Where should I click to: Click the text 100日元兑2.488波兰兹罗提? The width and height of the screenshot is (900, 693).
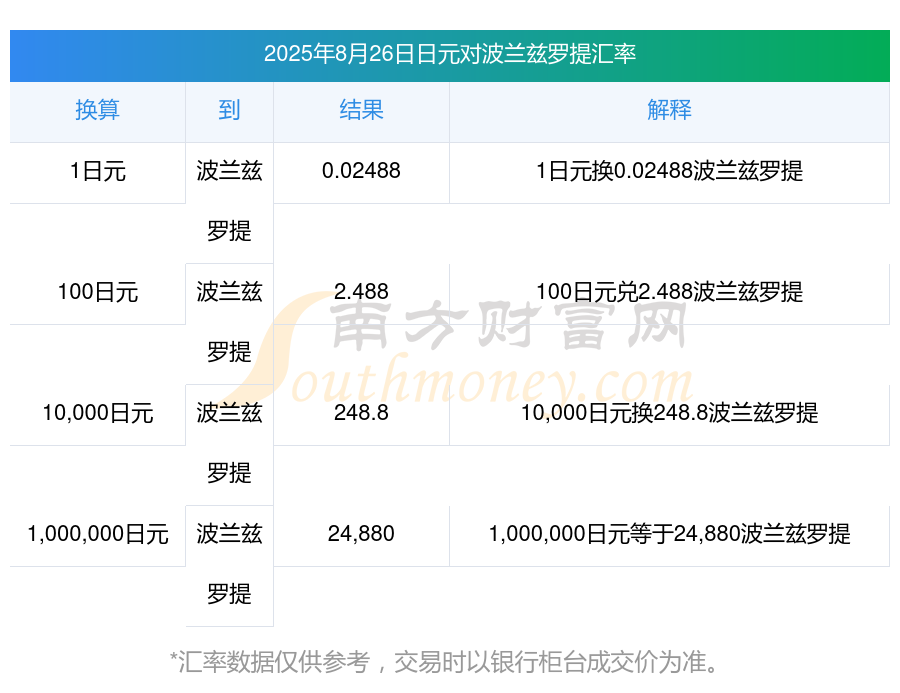(669, 292)
